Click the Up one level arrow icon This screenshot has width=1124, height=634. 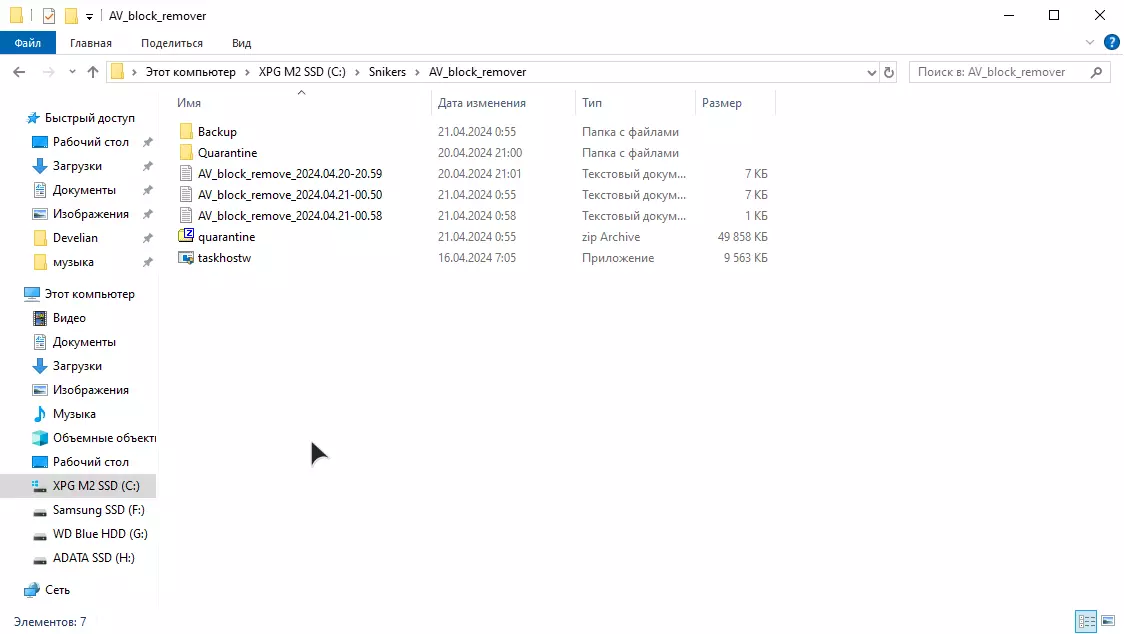click(x=93, y=72)
